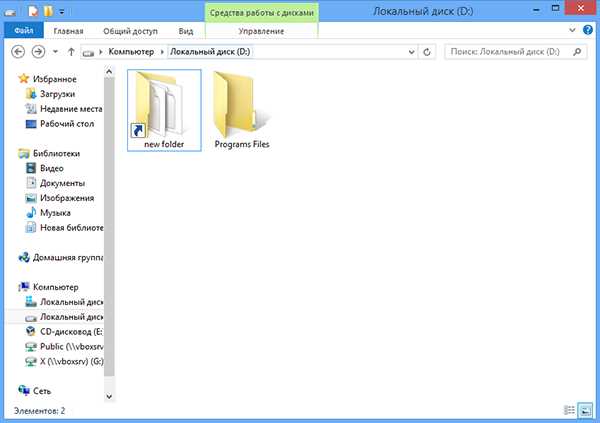Screen dimensions: 600x423
Task: Switch to large icons view in status bar
Action: [x=585, y=410]
